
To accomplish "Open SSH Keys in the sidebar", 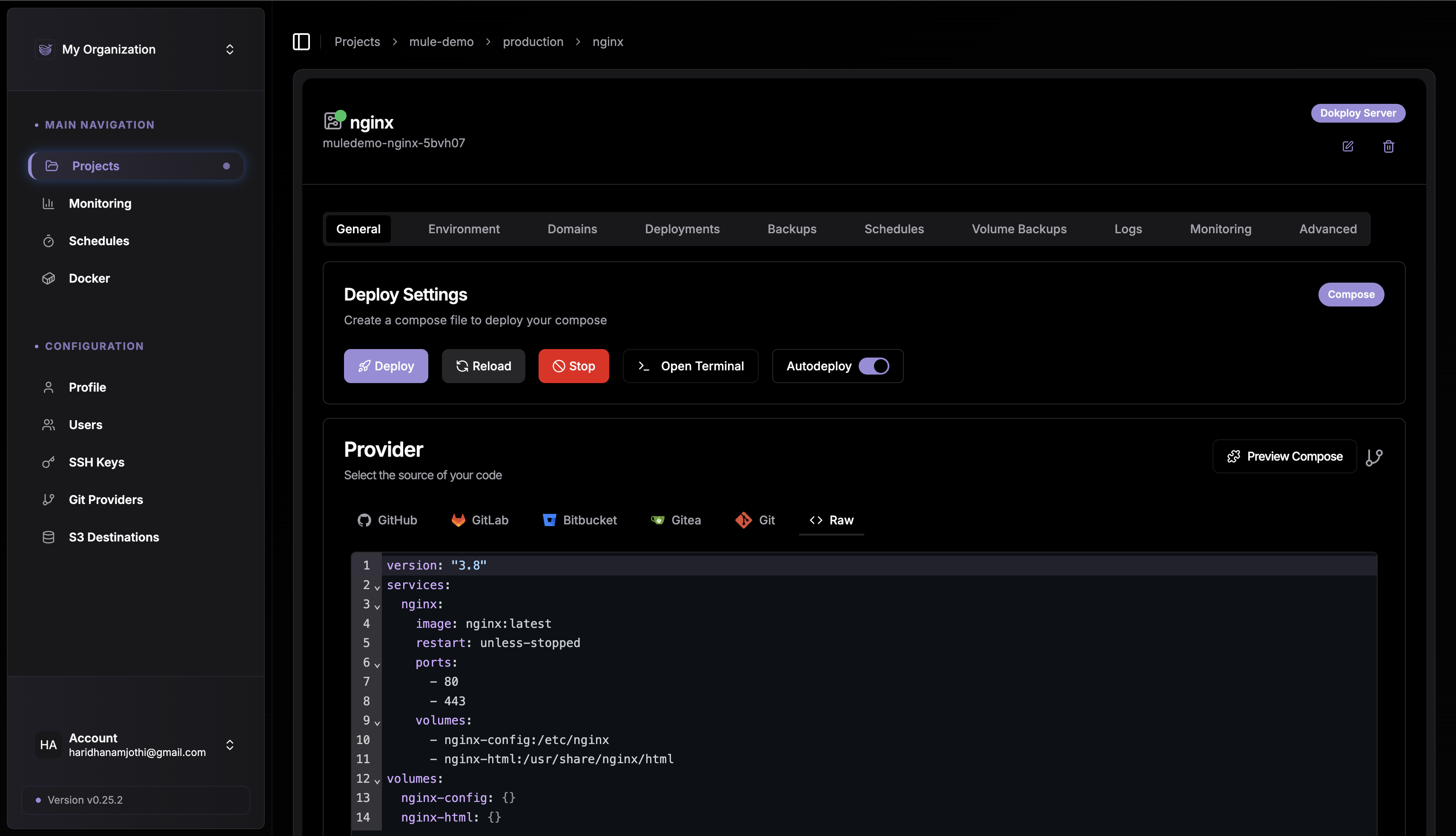I will [x=135, y=462].
